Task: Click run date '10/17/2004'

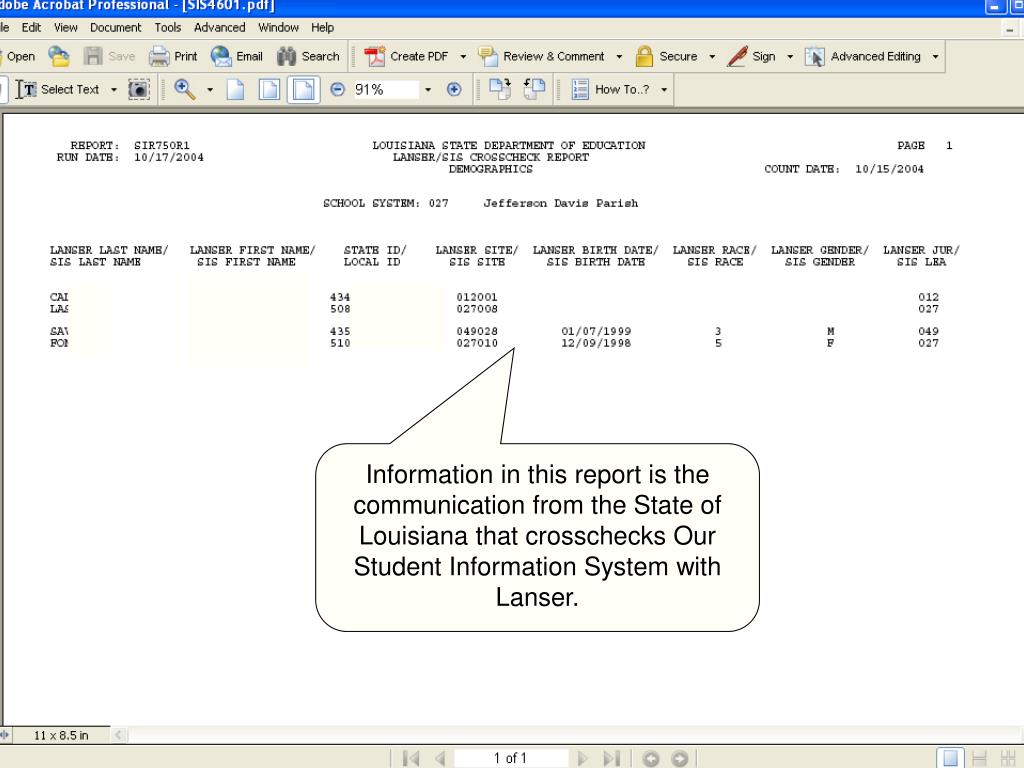Action: 168,157
